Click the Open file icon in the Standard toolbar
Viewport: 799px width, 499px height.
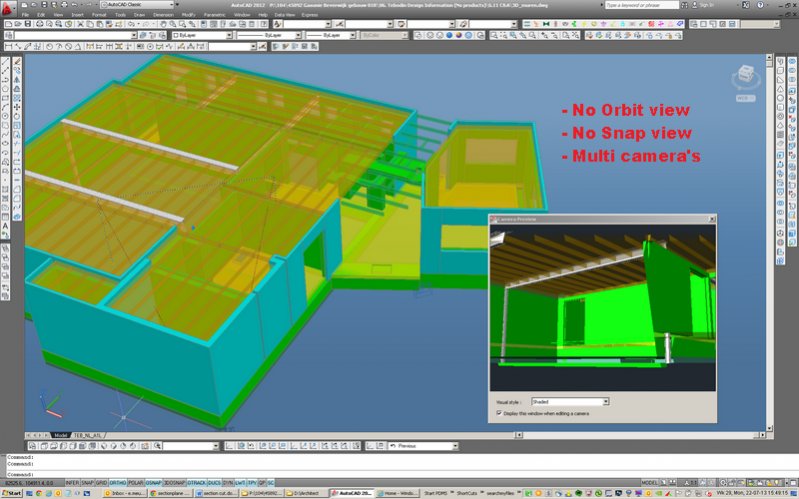click(x=19, y=24)
